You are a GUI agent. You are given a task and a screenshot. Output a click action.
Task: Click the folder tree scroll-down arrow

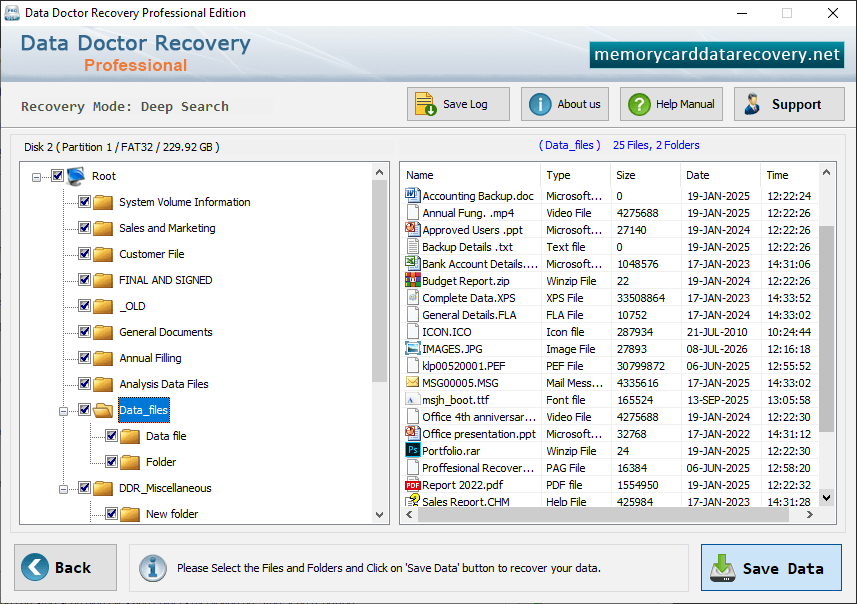point(379,514)
